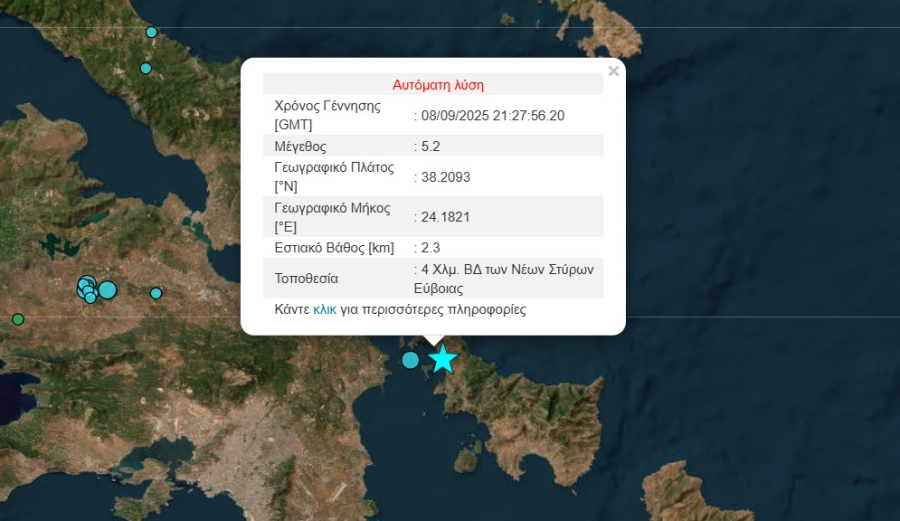This screenshot has width=900, height=521.
Task: Click the 'Μέγεθος' row label
Action: (x=301, y=146)
